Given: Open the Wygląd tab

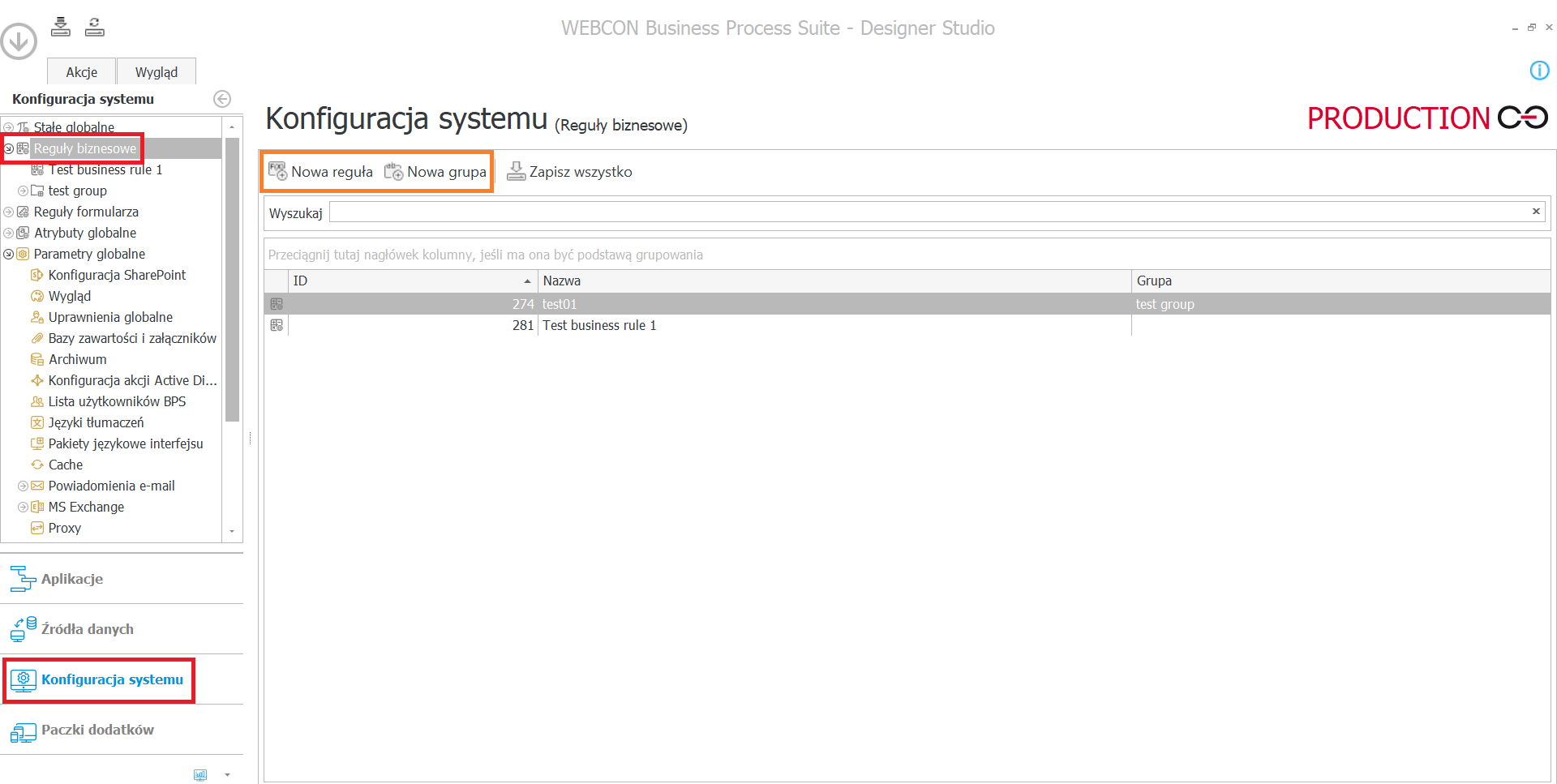Looking at the screenshot, I should pyautogui.click(x=156, y=72).
